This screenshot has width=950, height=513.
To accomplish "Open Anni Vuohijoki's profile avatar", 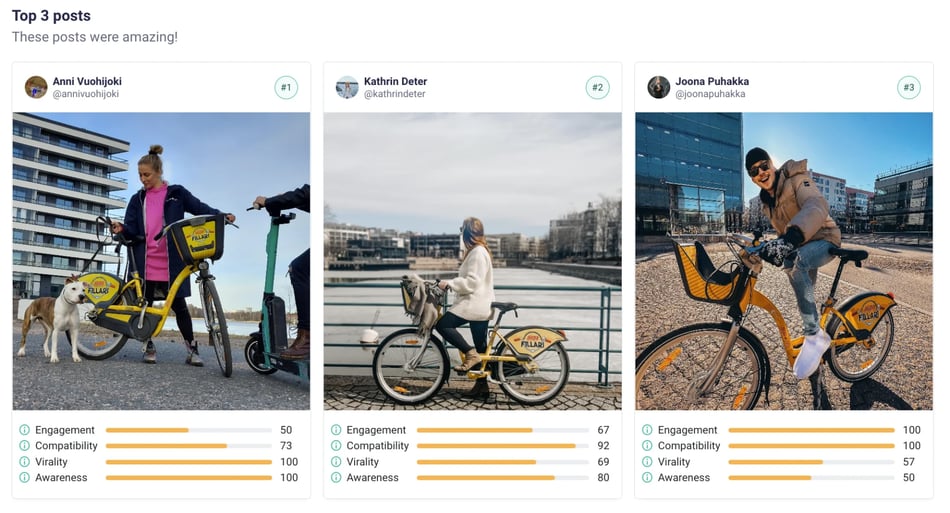I will (x=36, y=87).
